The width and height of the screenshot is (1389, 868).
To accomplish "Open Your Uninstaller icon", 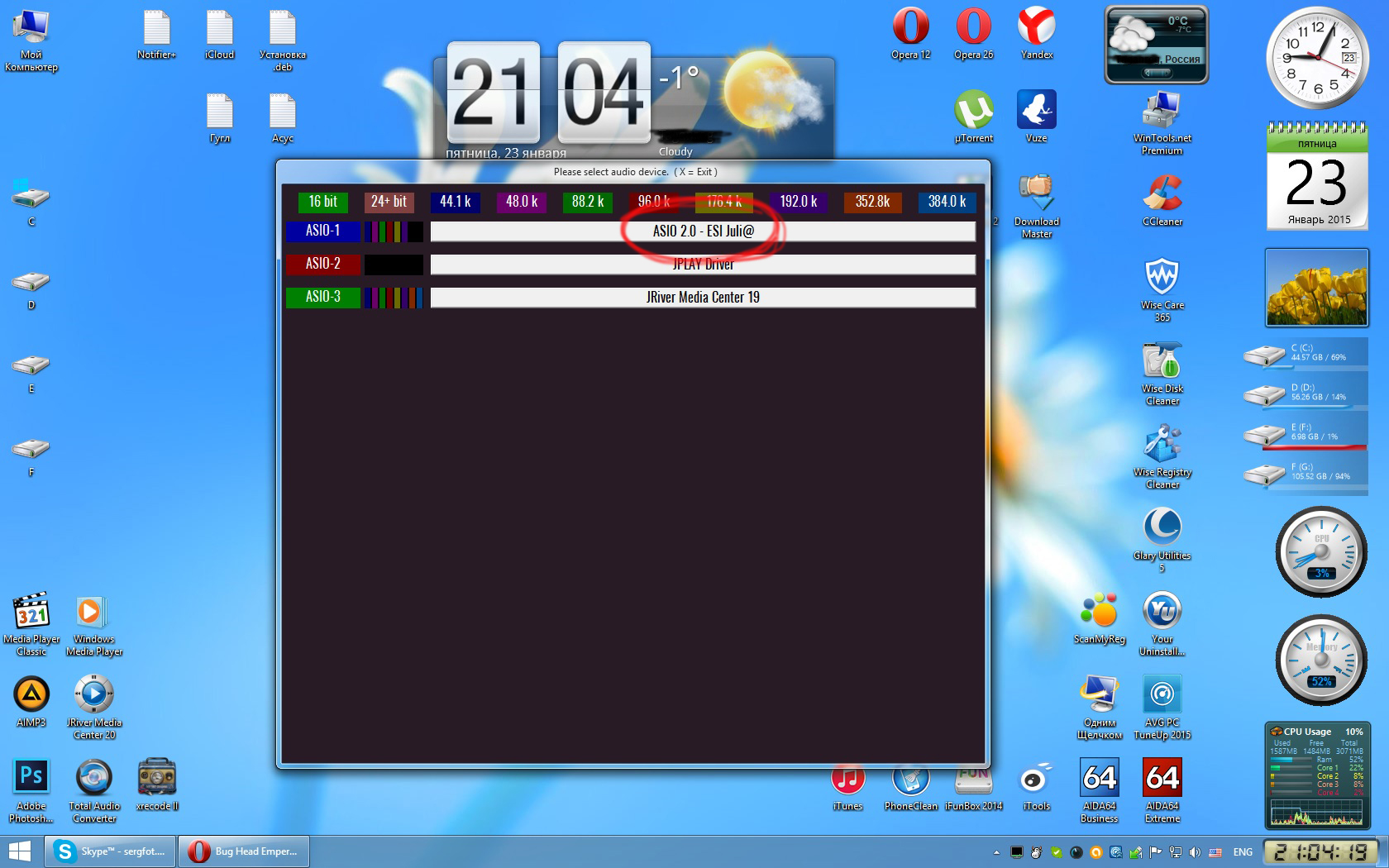I will (1162, 623).
